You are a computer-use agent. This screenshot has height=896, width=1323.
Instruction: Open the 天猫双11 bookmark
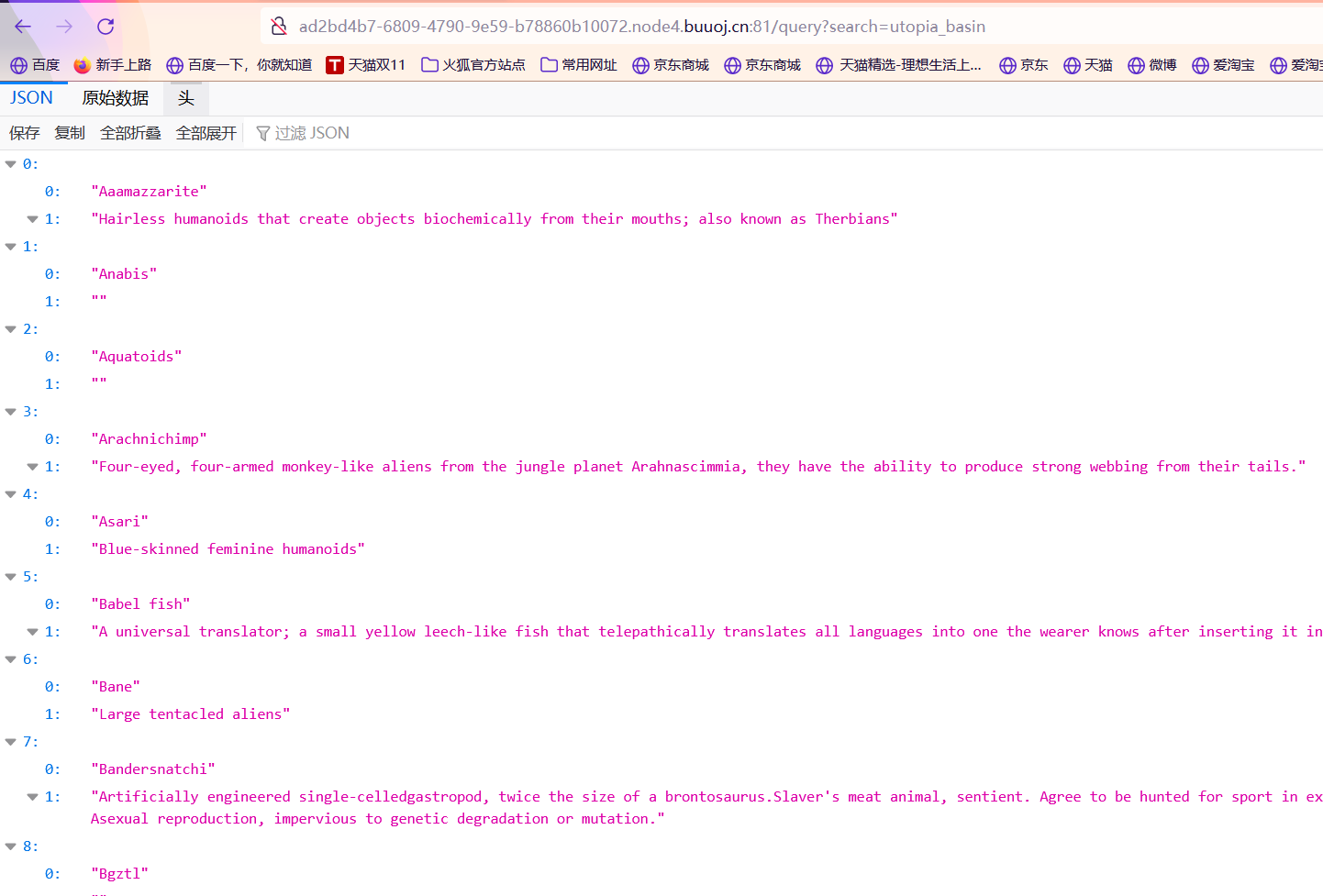tap(366, 65)
